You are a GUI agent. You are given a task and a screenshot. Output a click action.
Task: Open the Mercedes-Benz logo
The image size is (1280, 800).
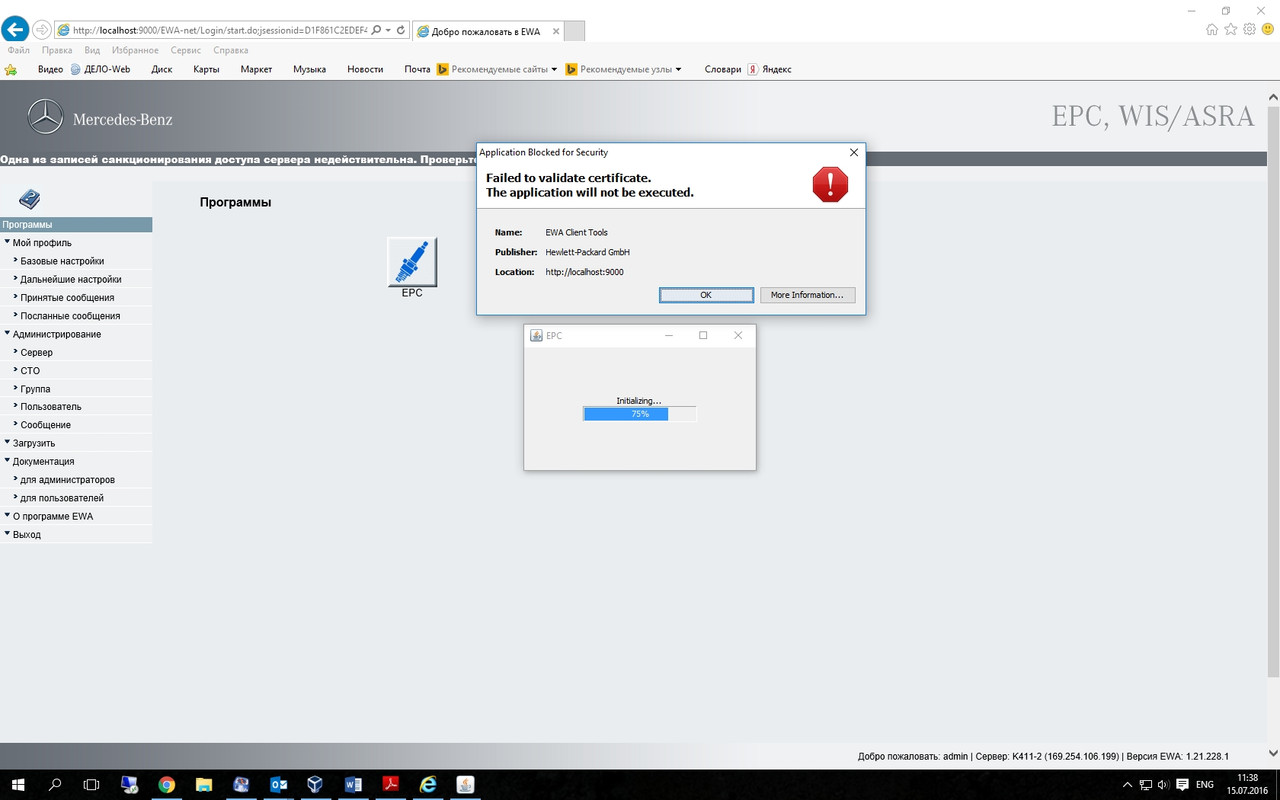[45, 118]
